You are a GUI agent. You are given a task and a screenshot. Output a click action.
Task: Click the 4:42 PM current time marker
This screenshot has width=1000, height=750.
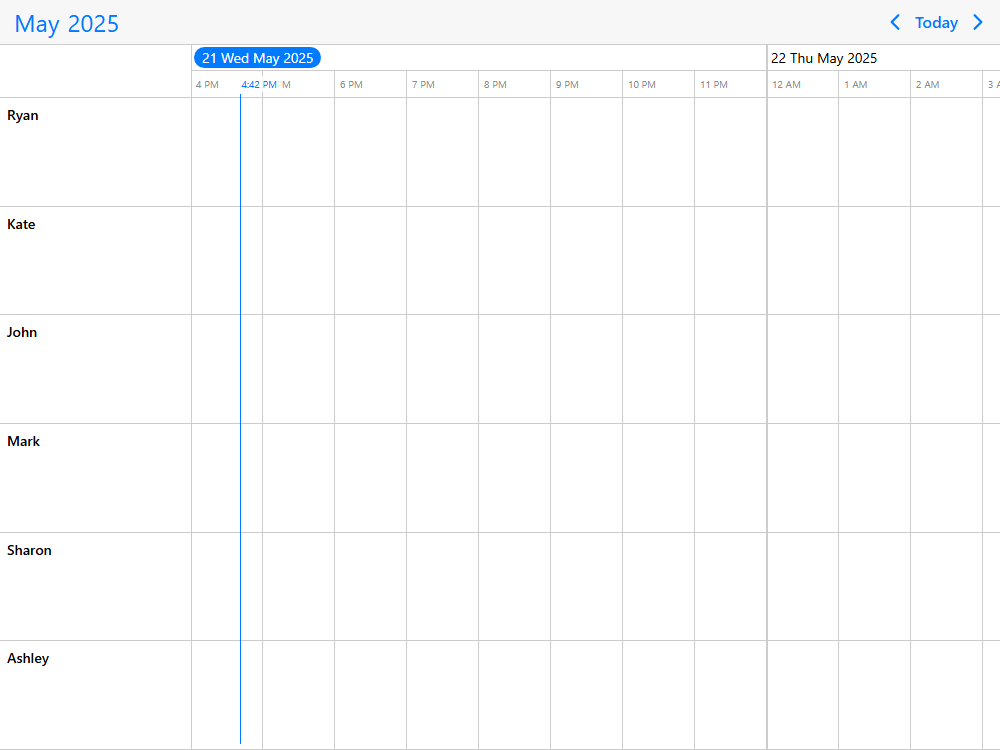[259, 84]
